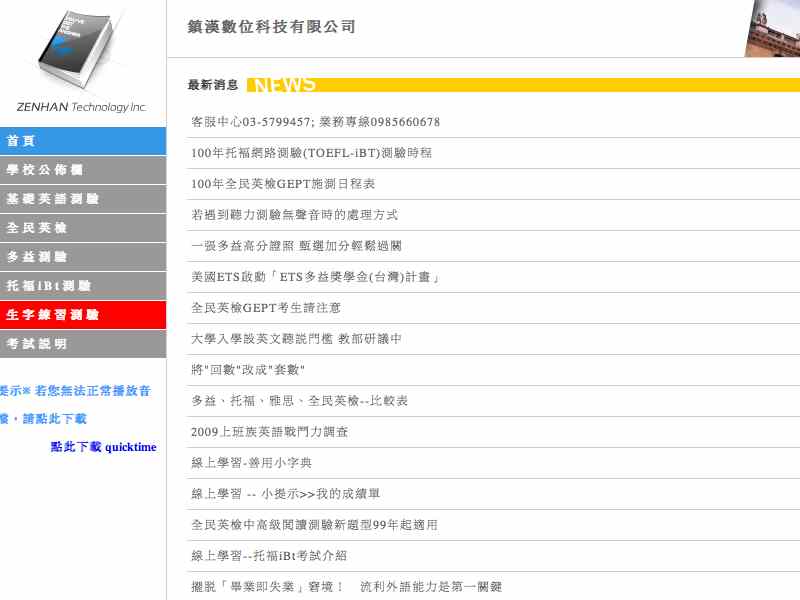Open the 托福IBt測驗 sidebar item

coord(80,285)
